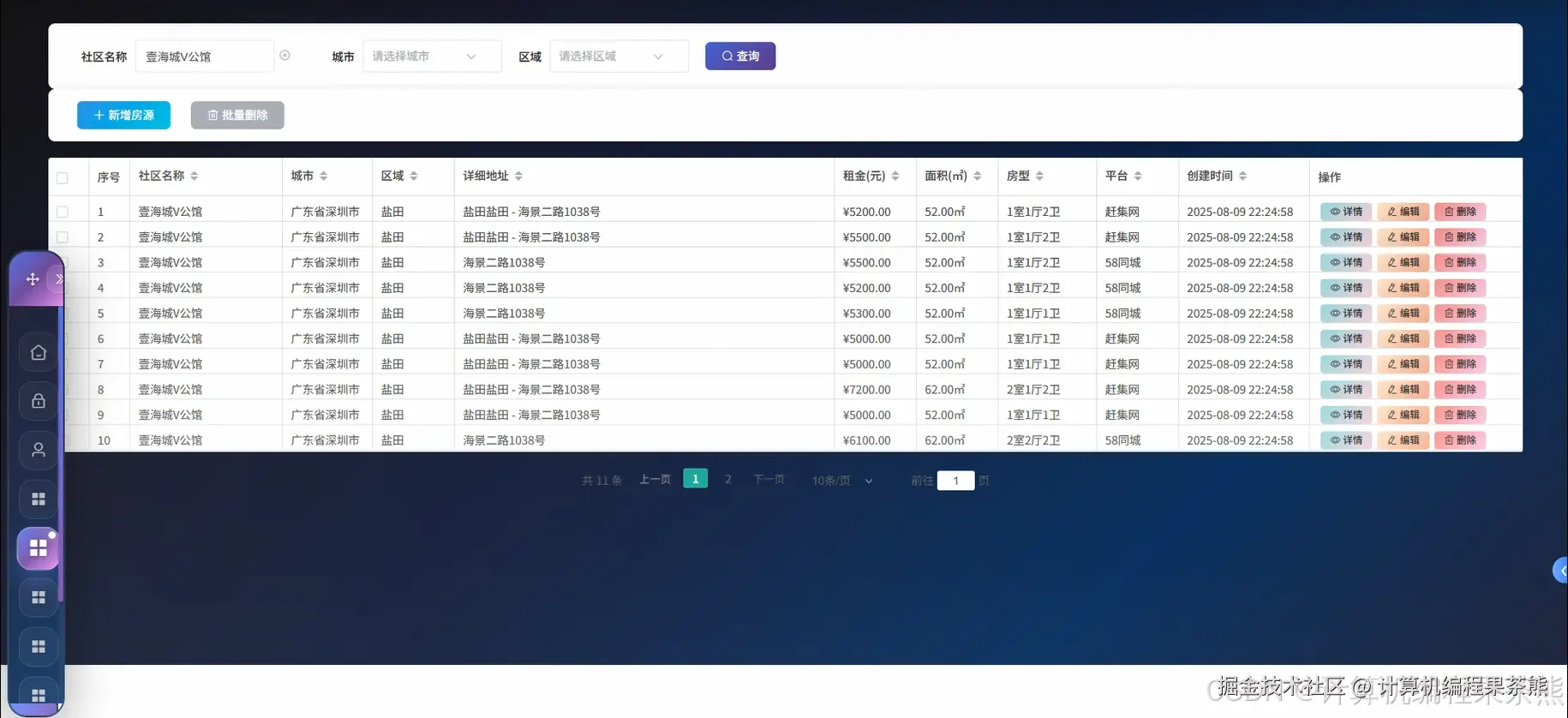Image resolution: width=1568 pixels, height=718 pixels.
Task: Focus the 前往 page jump input
Action: coord(955,481)
